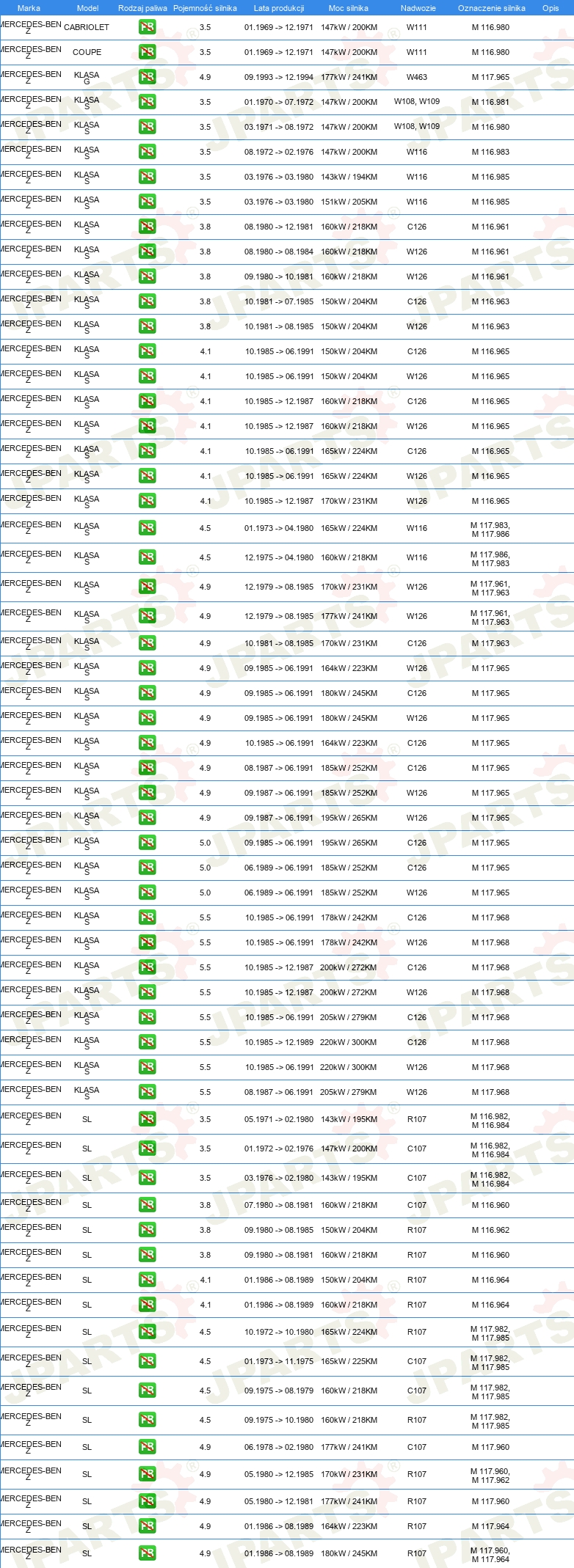The image size is (574, 1568).
Task: Click the fuel icon in the M 116.981 row
Action: click(148, 102)
